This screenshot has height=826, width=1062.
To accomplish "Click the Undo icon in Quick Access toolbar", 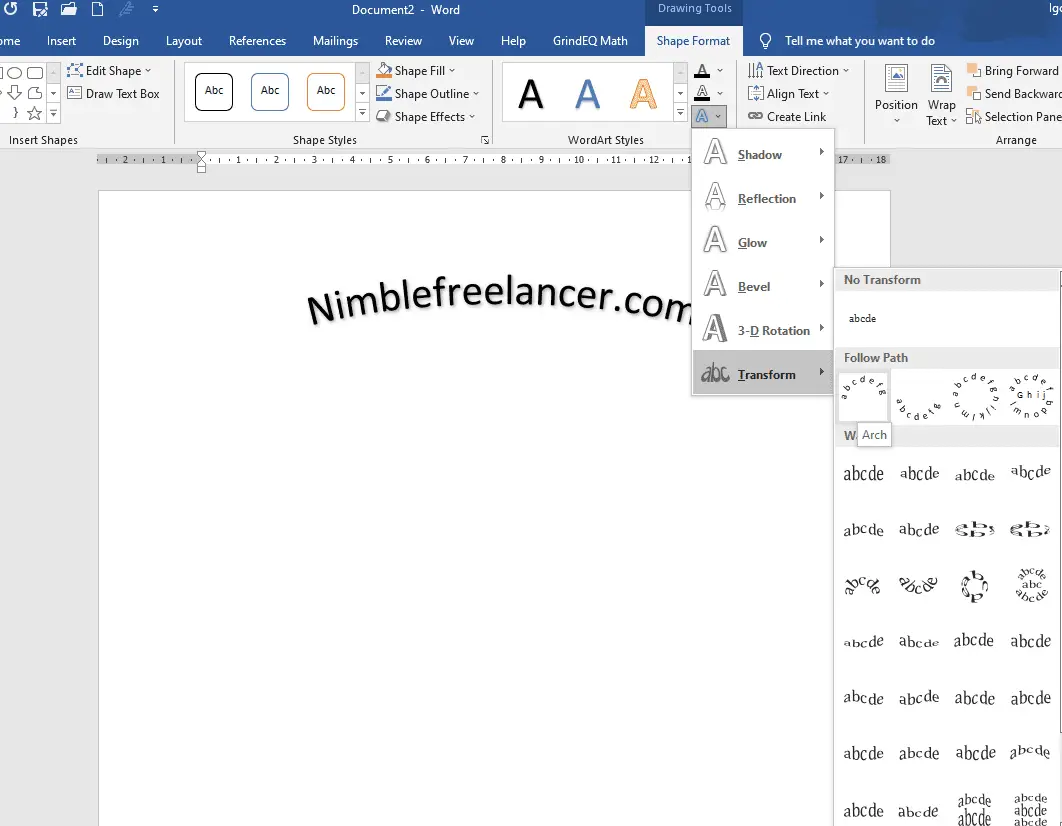I will 10,9.
